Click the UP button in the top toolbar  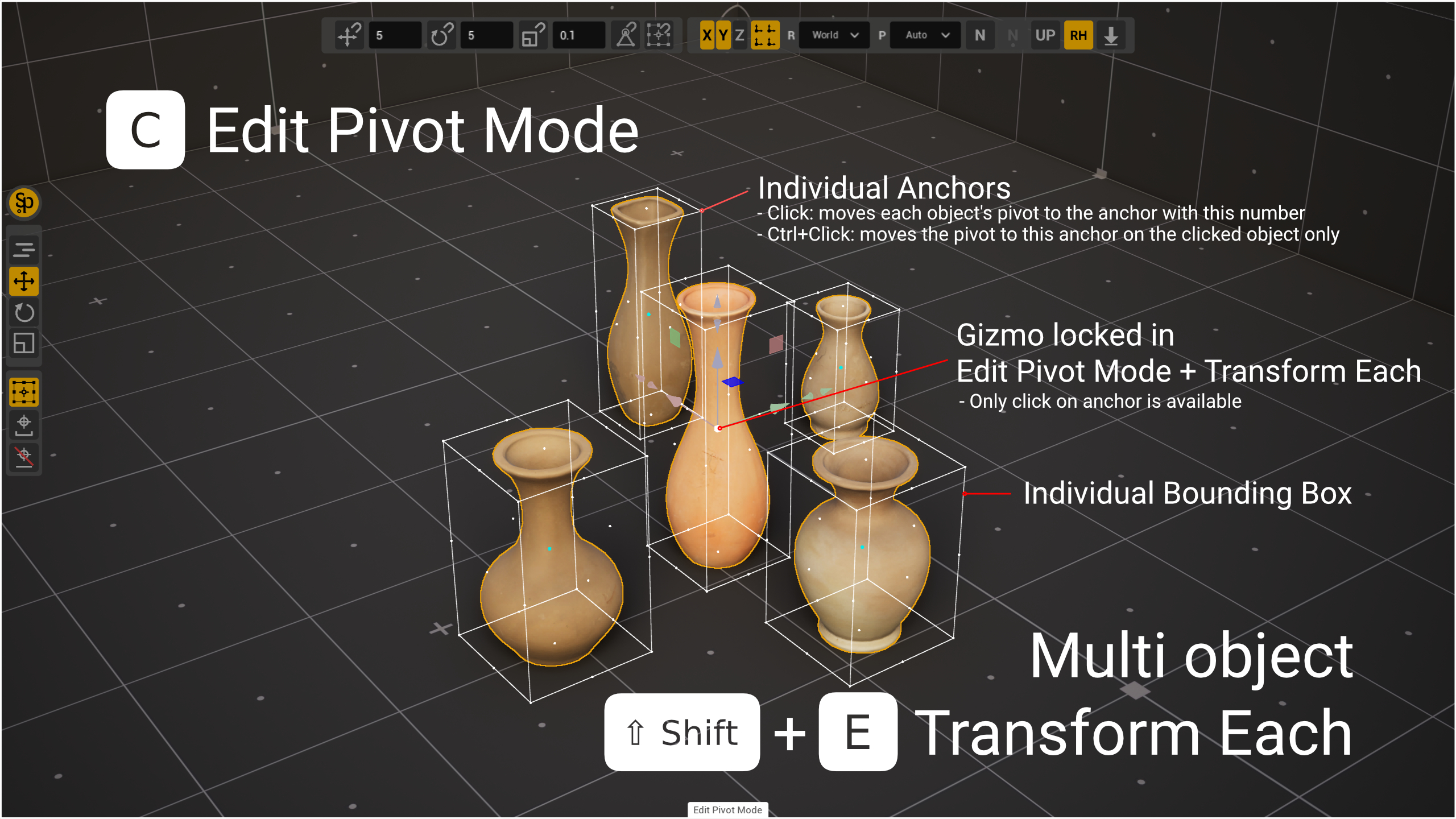[x=1045, y=35]
